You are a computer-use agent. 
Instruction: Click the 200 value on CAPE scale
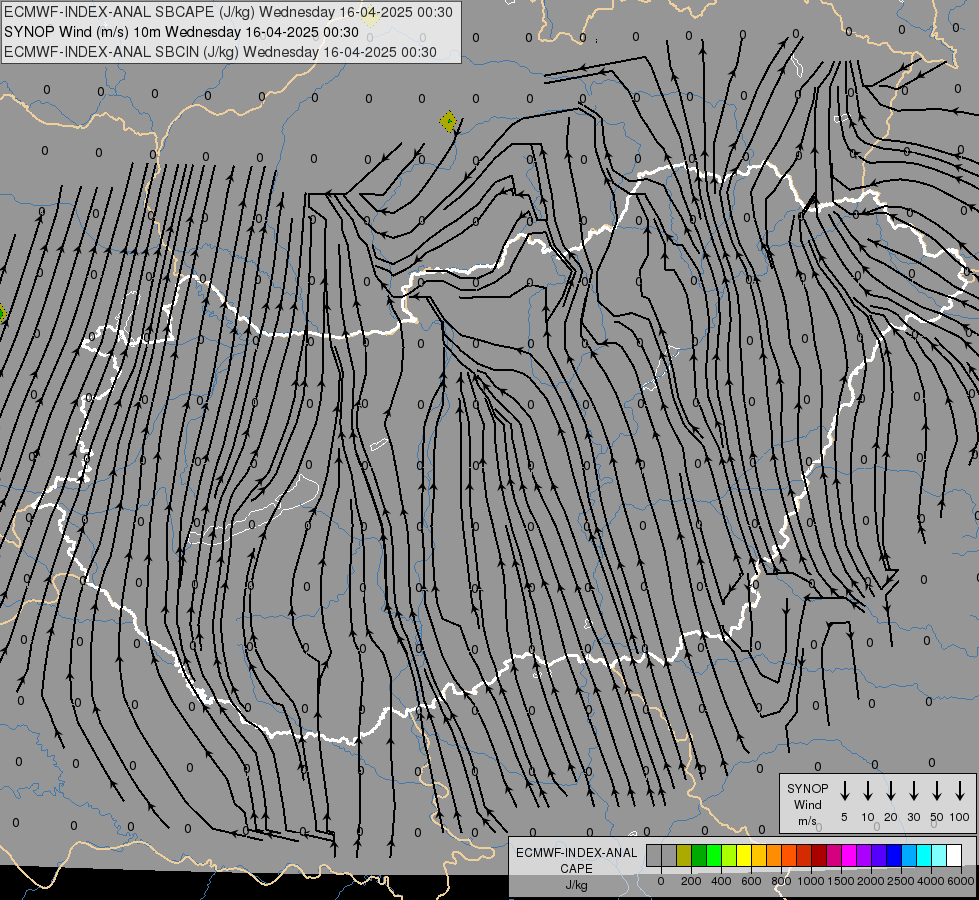click(691, 881)
